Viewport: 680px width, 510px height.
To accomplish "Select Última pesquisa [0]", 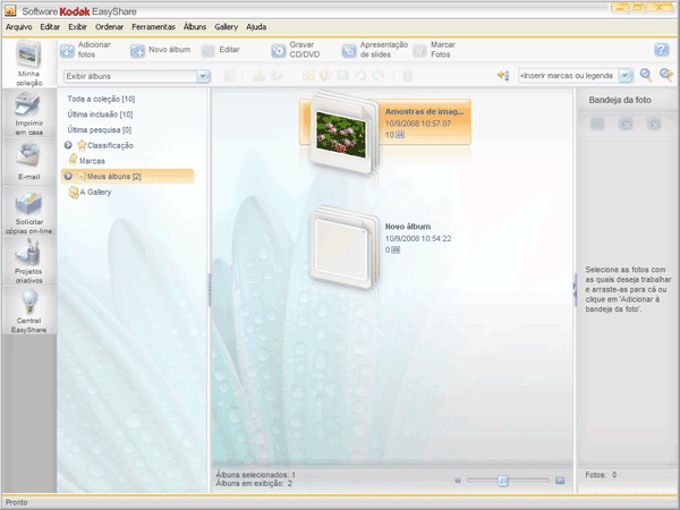I will (x=99, y=130).
